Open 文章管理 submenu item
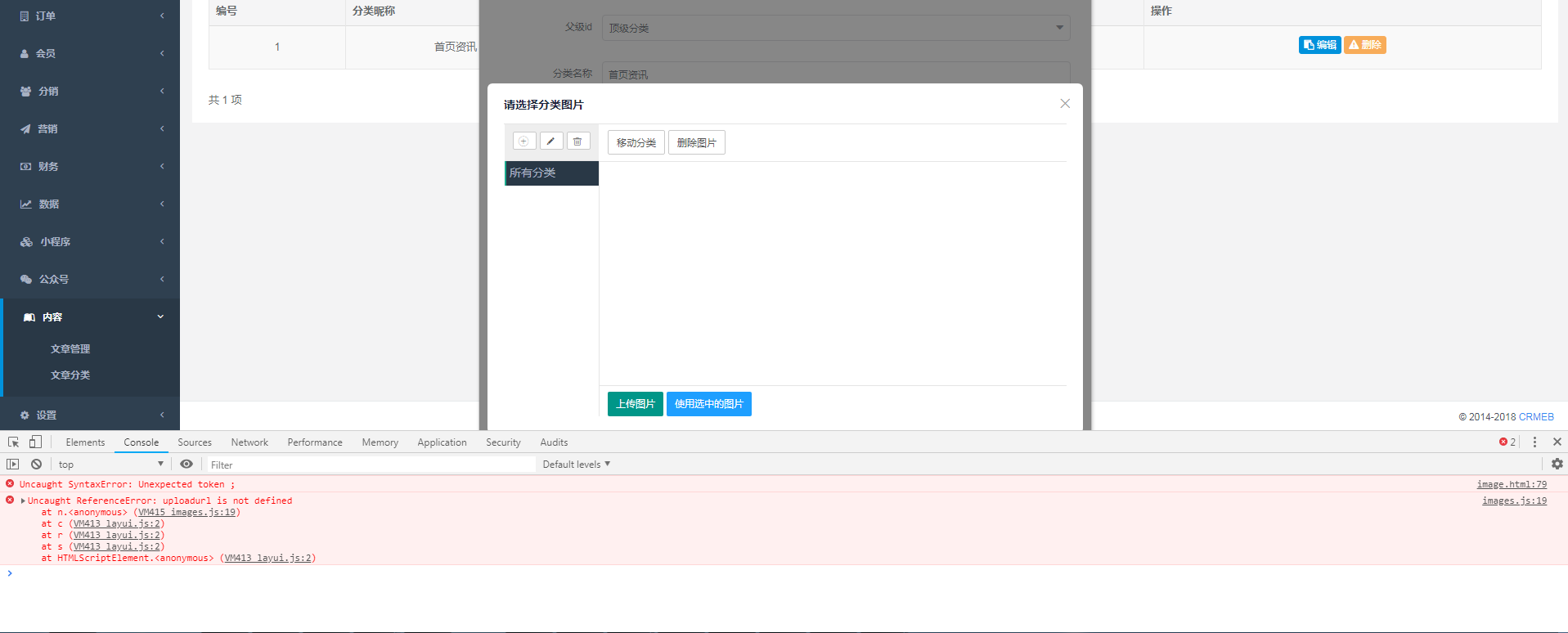Viewport: 1568px width, 633px height. pos(70,348)
